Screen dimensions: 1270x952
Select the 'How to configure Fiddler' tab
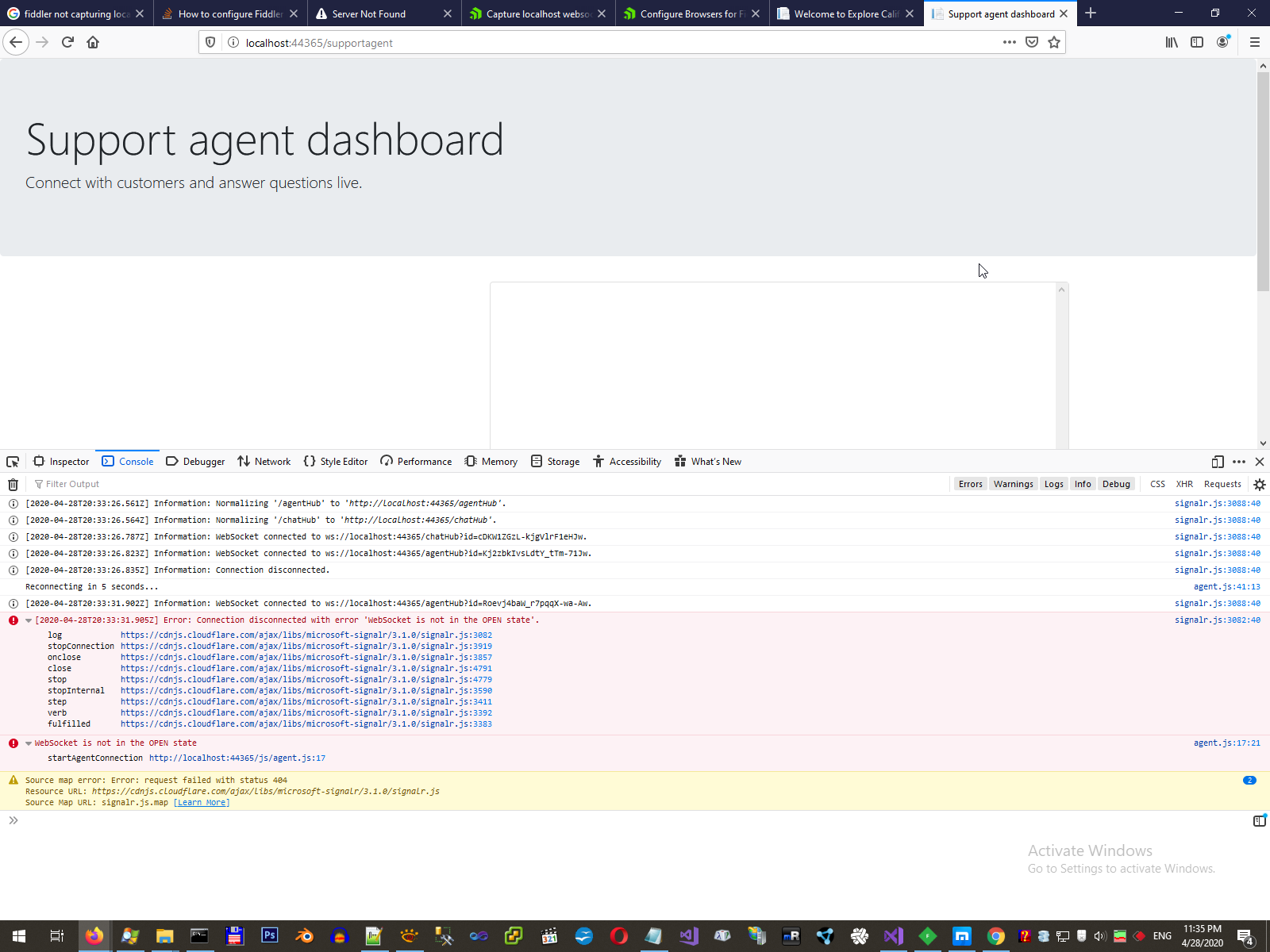point(230,13)
